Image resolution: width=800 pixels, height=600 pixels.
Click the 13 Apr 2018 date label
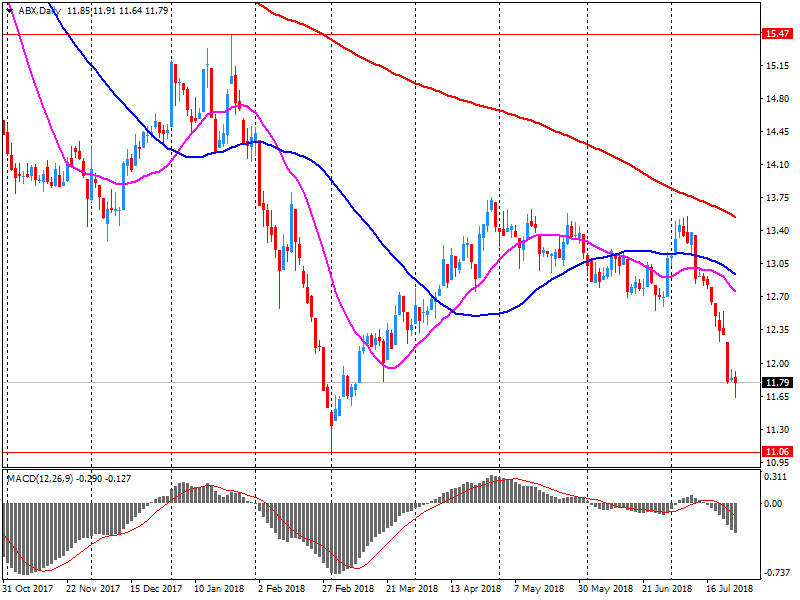pos(476,588)
